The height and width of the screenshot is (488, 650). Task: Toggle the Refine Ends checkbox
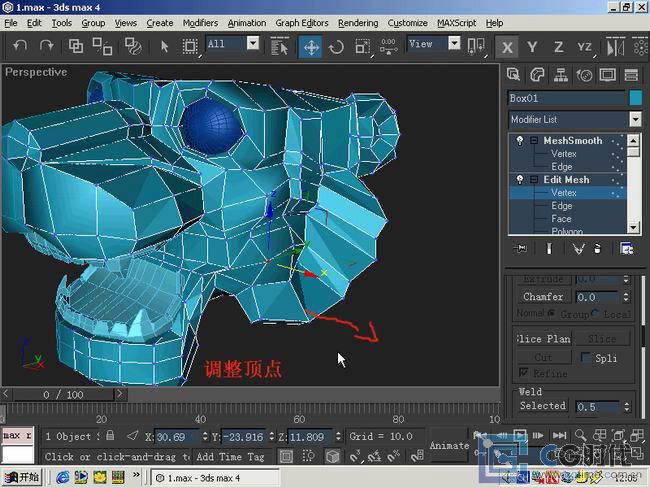coord(524,373)
